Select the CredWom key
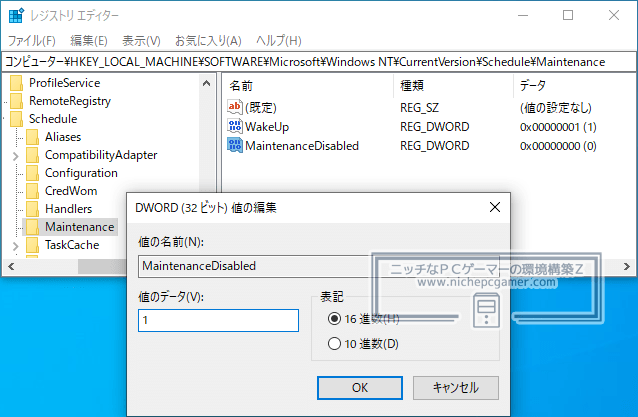This screenshot has height=417, width=638. (71, 191)
